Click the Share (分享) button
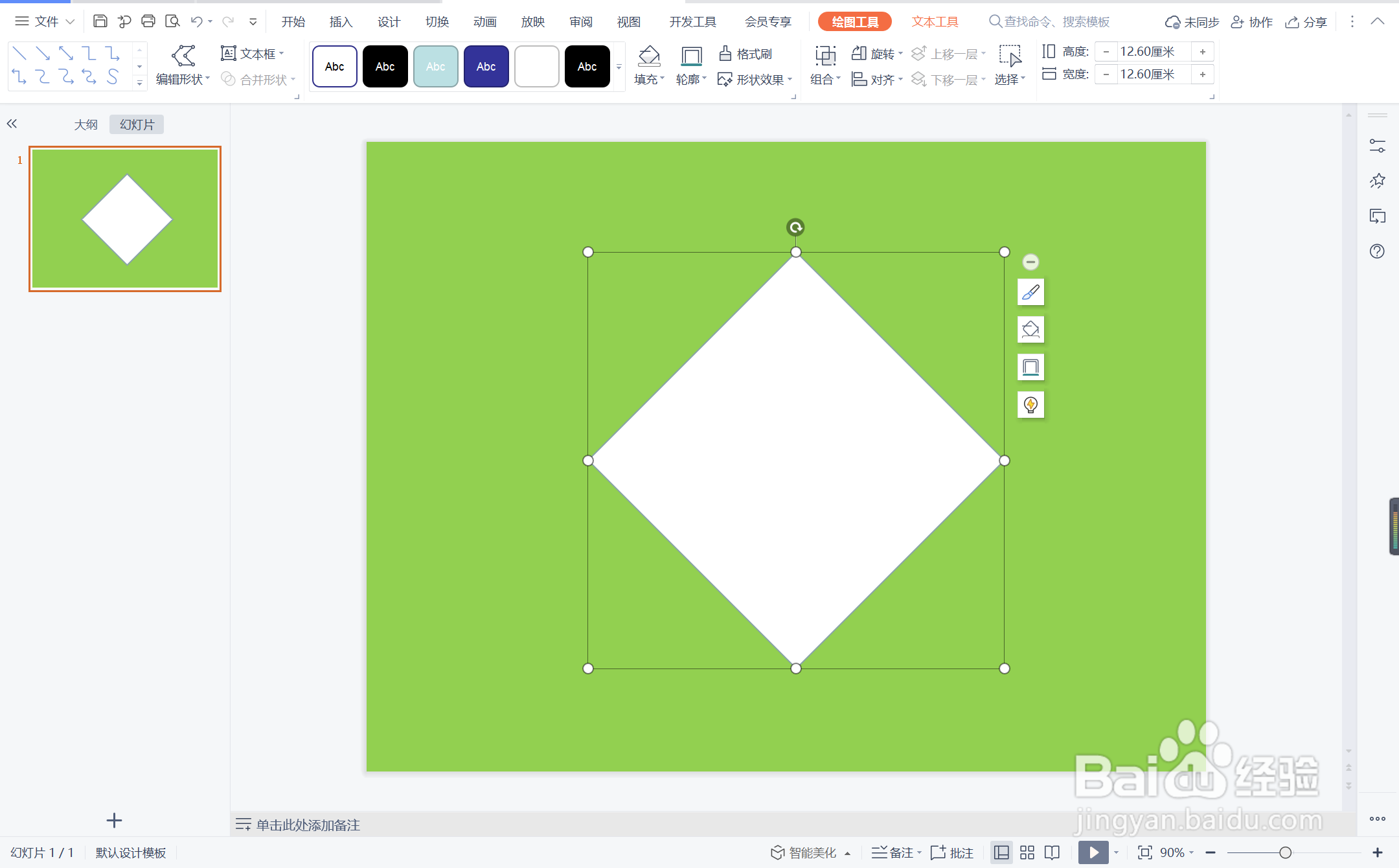The image size is (1399, 868). click(1306, 22)
